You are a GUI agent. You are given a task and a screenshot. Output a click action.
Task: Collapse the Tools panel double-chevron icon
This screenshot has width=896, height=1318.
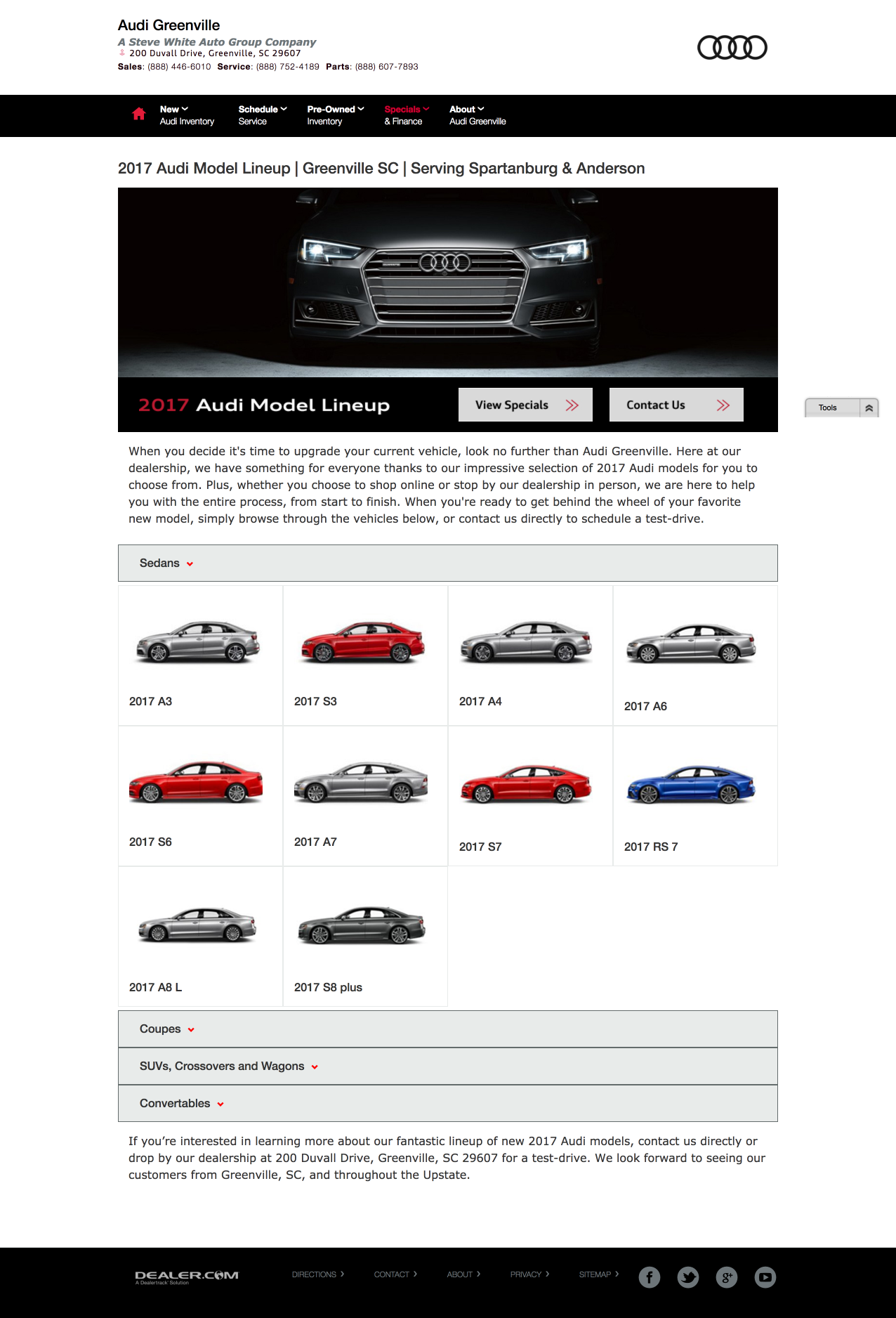pyautogui.click(x=869, y=407)
